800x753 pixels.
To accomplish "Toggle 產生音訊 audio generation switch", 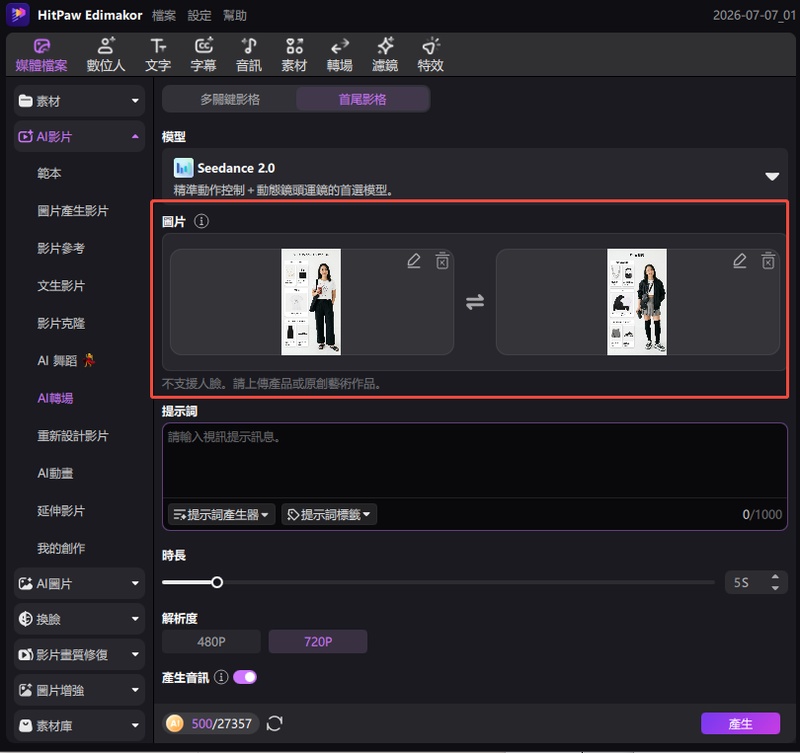I will (x=245, y=677).
